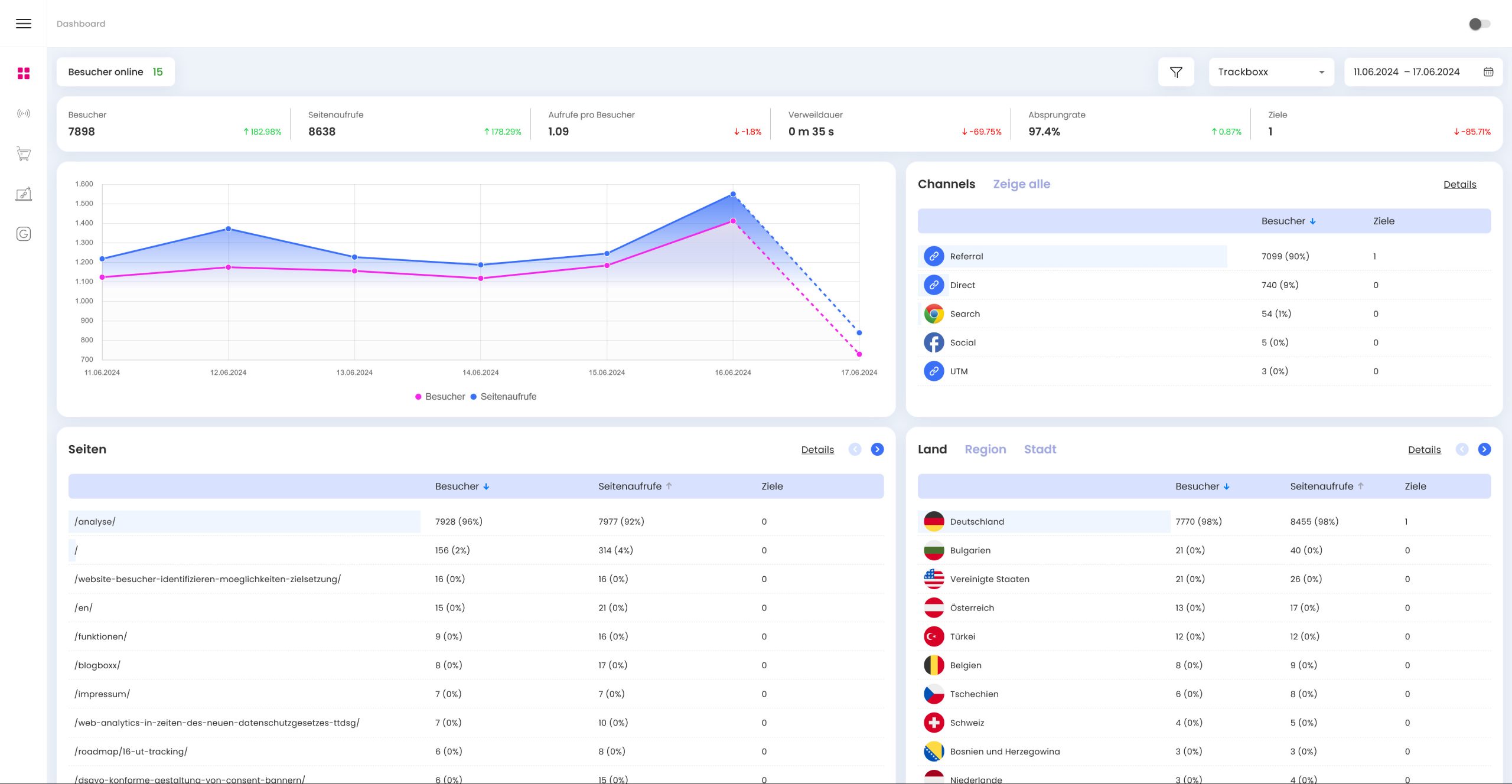This screenshot has width=1512, height=784.
Task: Open the live broadcast sidebar icon
Action: (x=24, y=113)
